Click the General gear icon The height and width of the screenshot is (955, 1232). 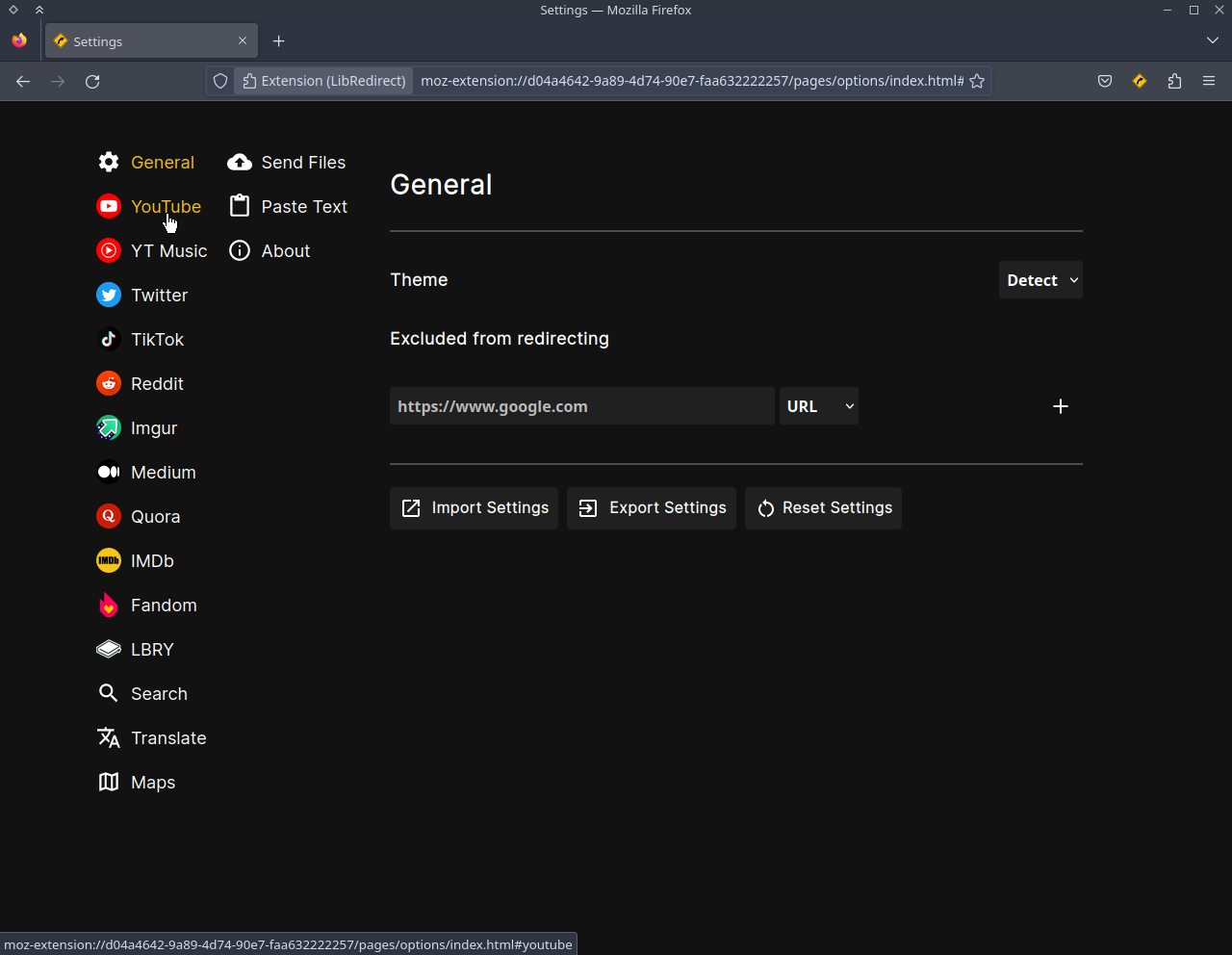pyautogui.click(x=109, y=162)
